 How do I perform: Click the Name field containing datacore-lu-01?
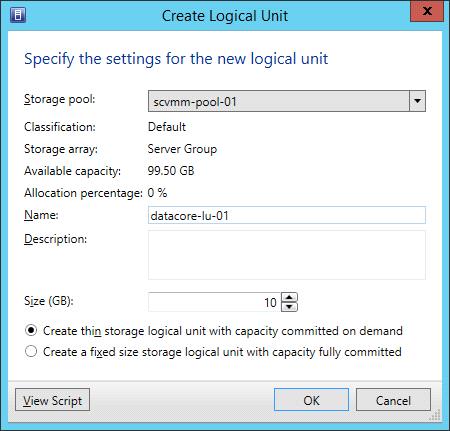[287, 215]
